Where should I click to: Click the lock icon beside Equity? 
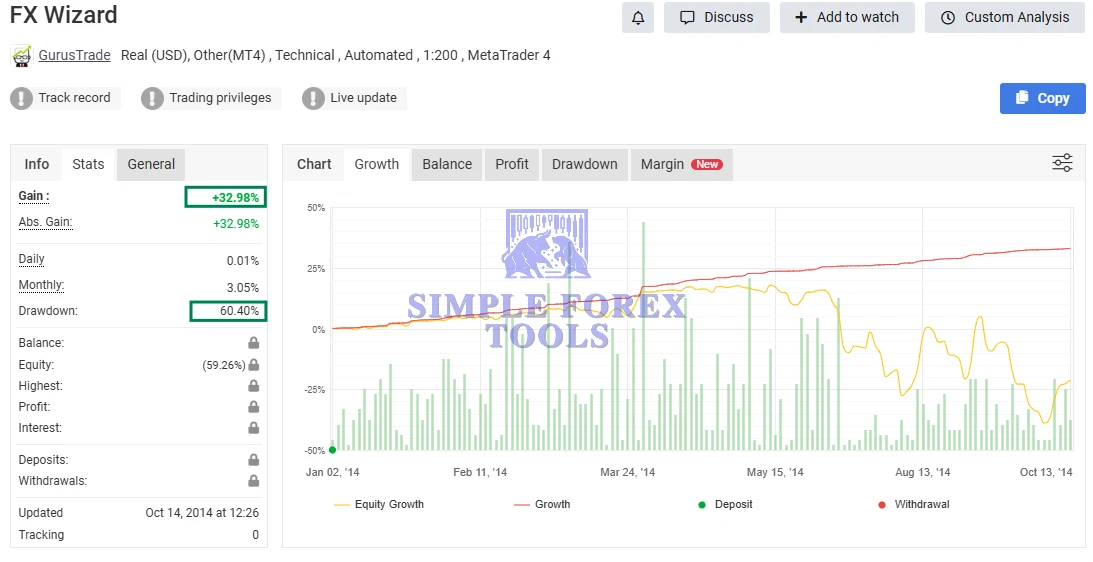(254, 365)
